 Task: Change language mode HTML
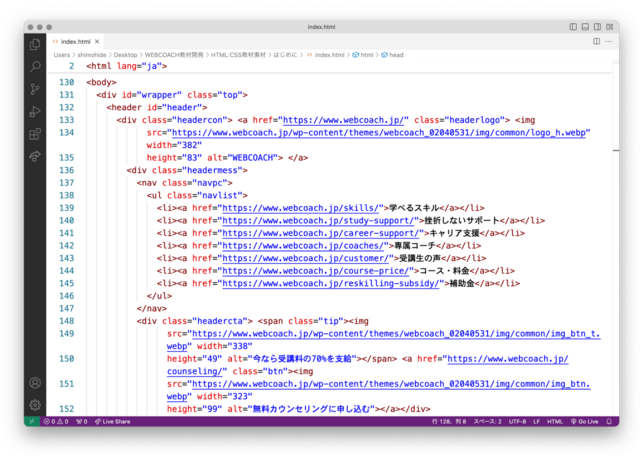[555, 421]
